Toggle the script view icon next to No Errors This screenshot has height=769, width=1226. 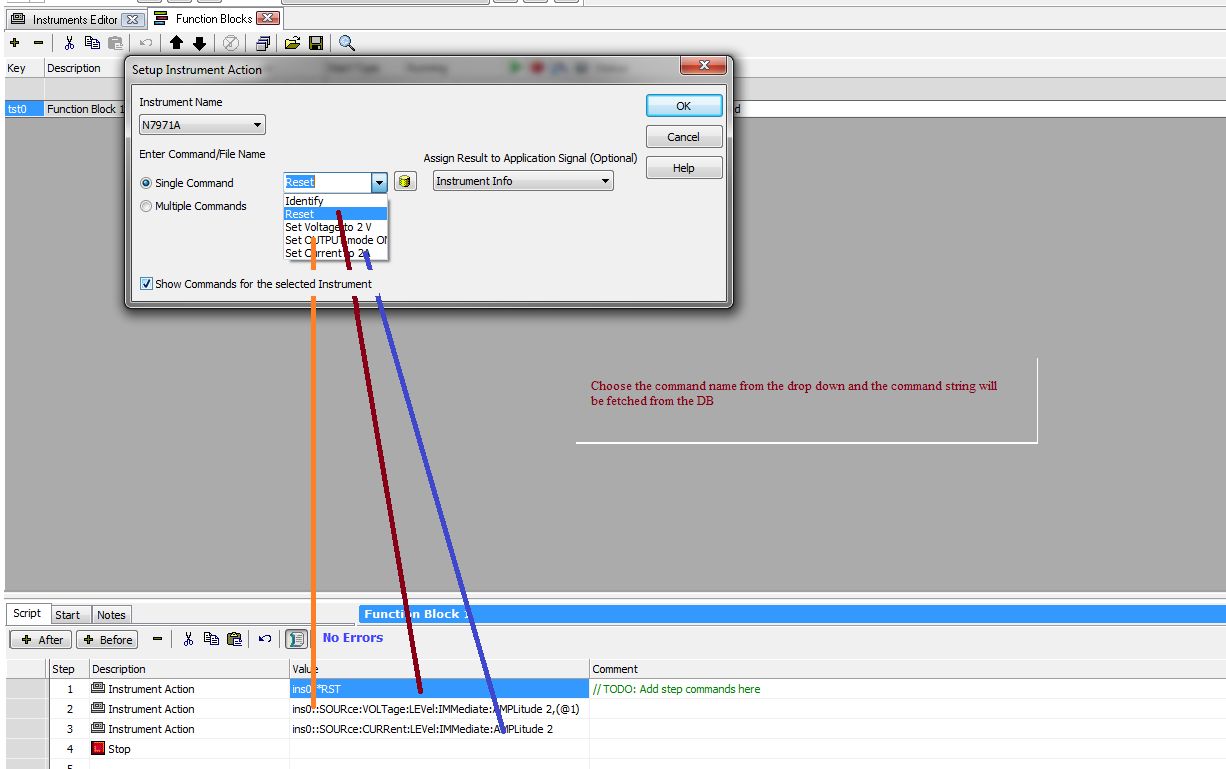tap(296, 639)
